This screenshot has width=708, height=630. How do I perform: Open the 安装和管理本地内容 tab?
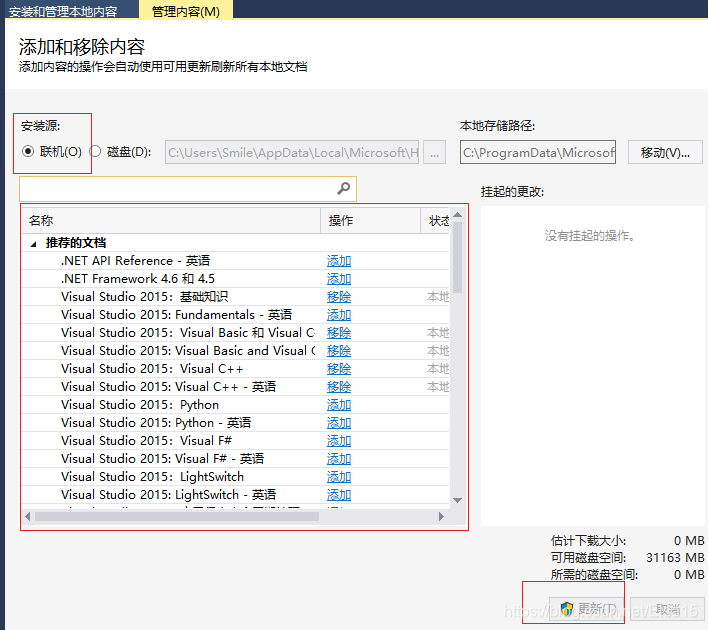(63, 11)
